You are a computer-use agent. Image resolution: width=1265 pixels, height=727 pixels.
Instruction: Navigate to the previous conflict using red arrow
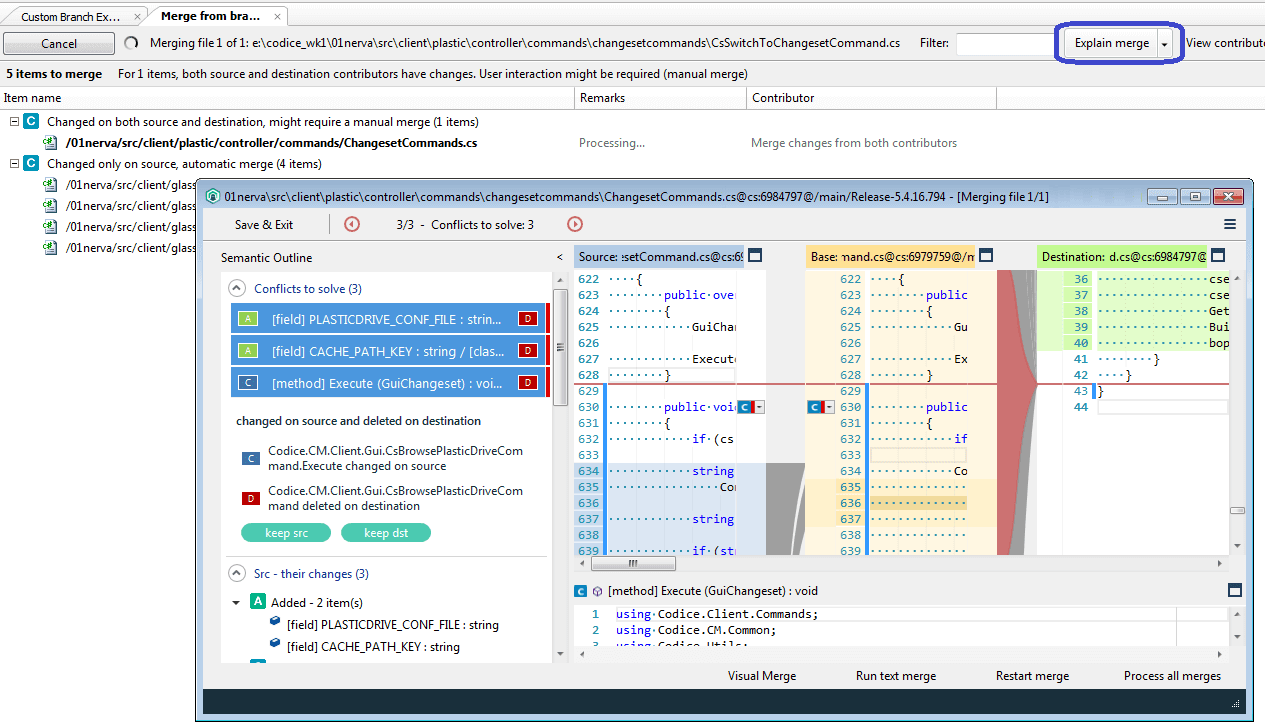coord(352,224)
